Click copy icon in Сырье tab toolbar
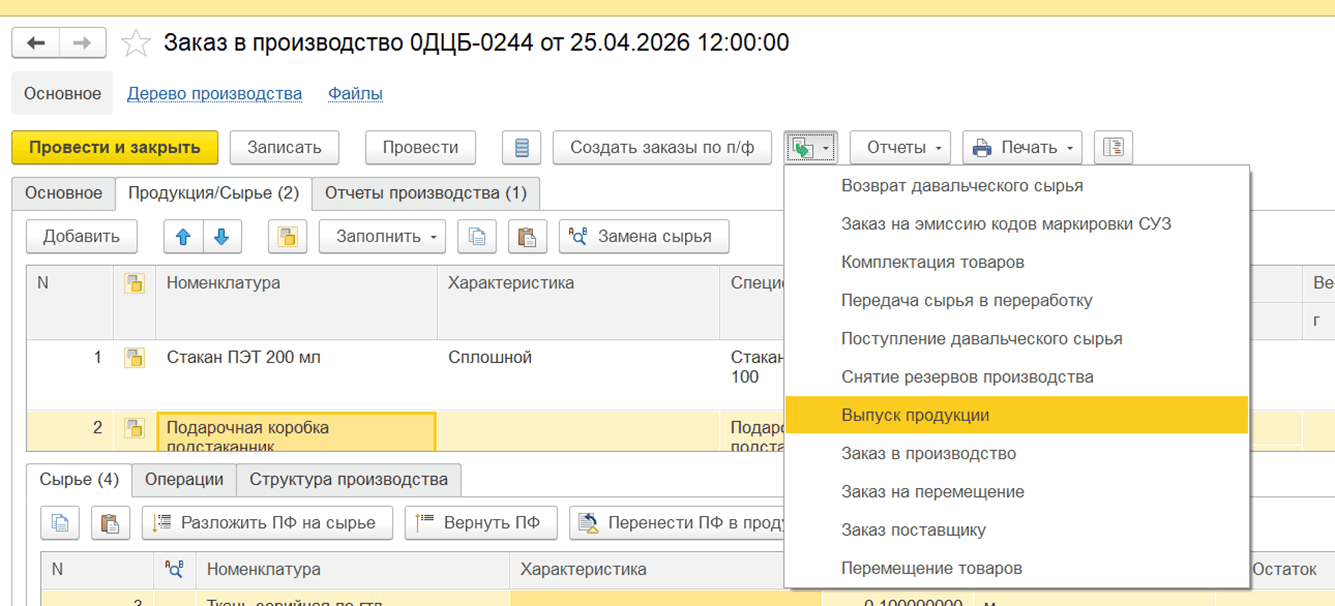The height and width of the screenshot is (606, 1335). 59,522
